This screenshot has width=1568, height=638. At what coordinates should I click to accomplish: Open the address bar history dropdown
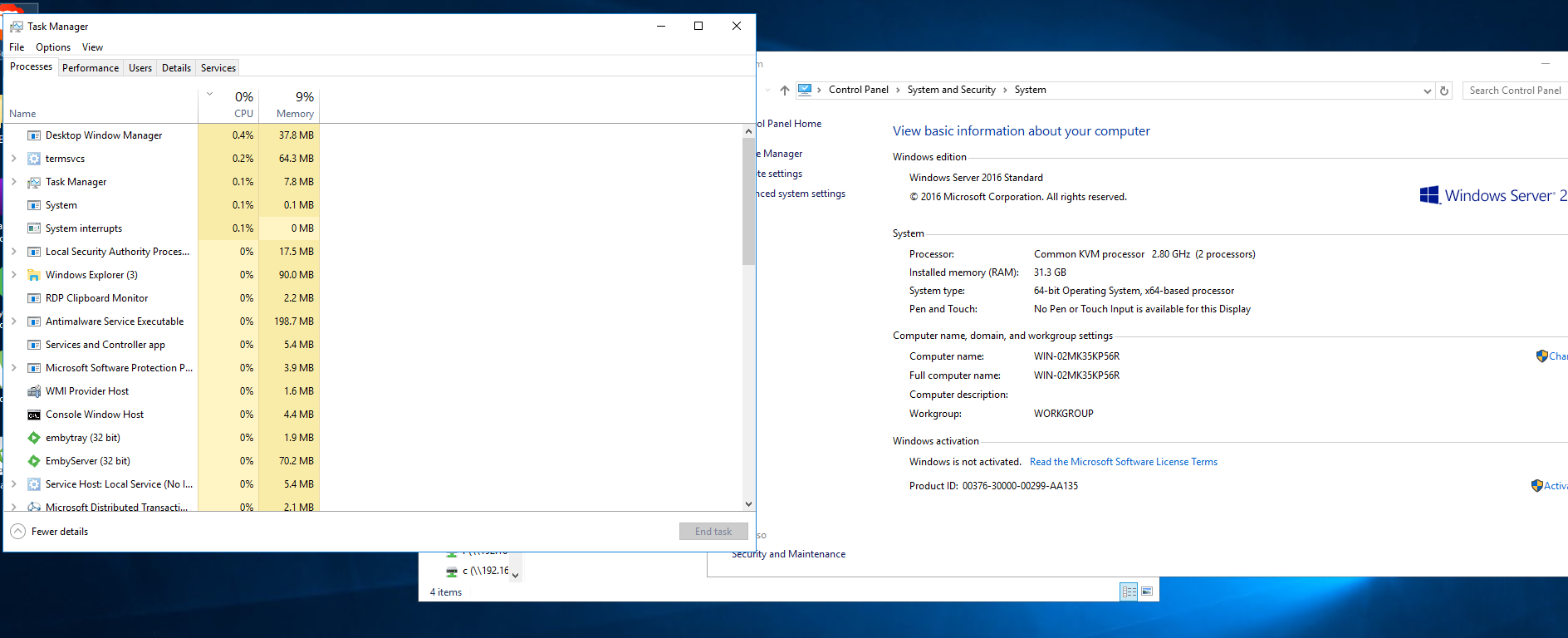(x=1427, y=91)
